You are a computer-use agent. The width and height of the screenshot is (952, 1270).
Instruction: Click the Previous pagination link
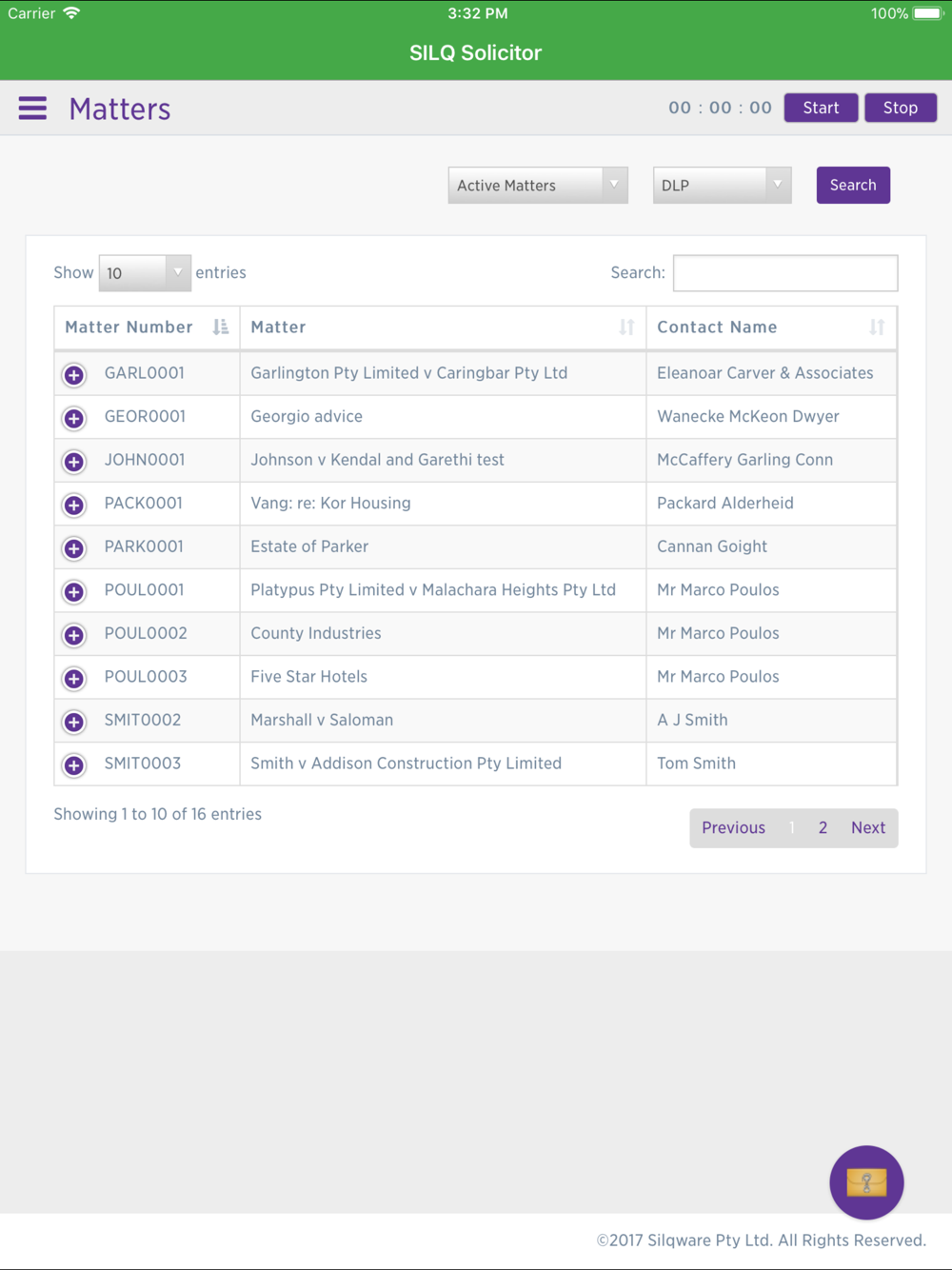[x=733, y=828]
